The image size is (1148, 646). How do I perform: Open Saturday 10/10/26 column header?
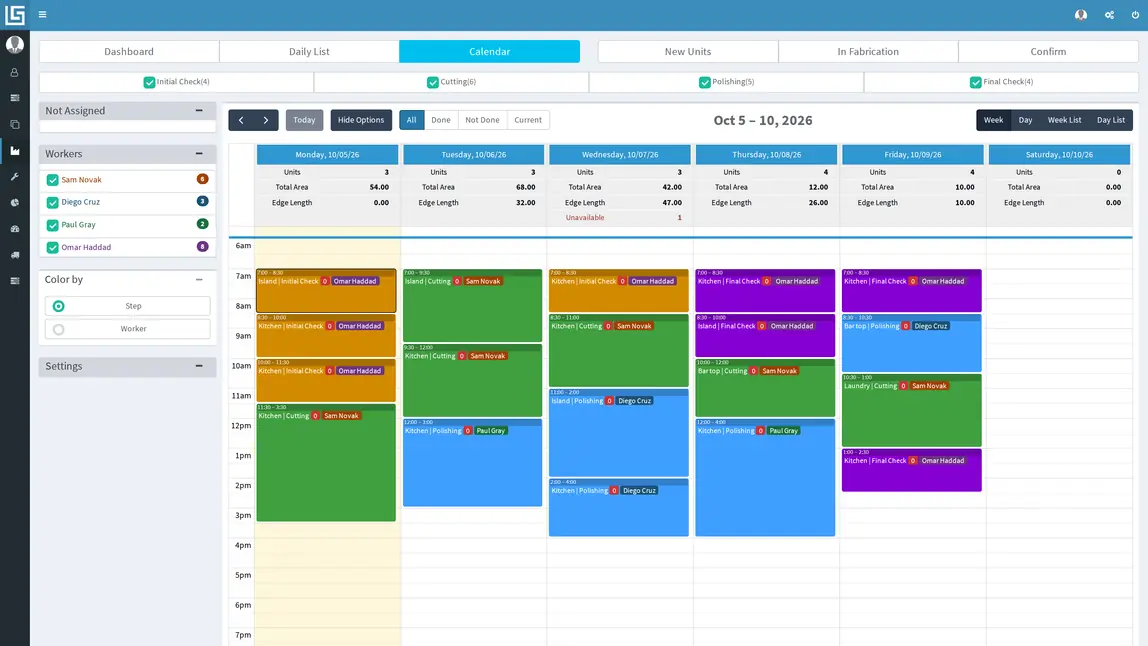[1059, 155]
